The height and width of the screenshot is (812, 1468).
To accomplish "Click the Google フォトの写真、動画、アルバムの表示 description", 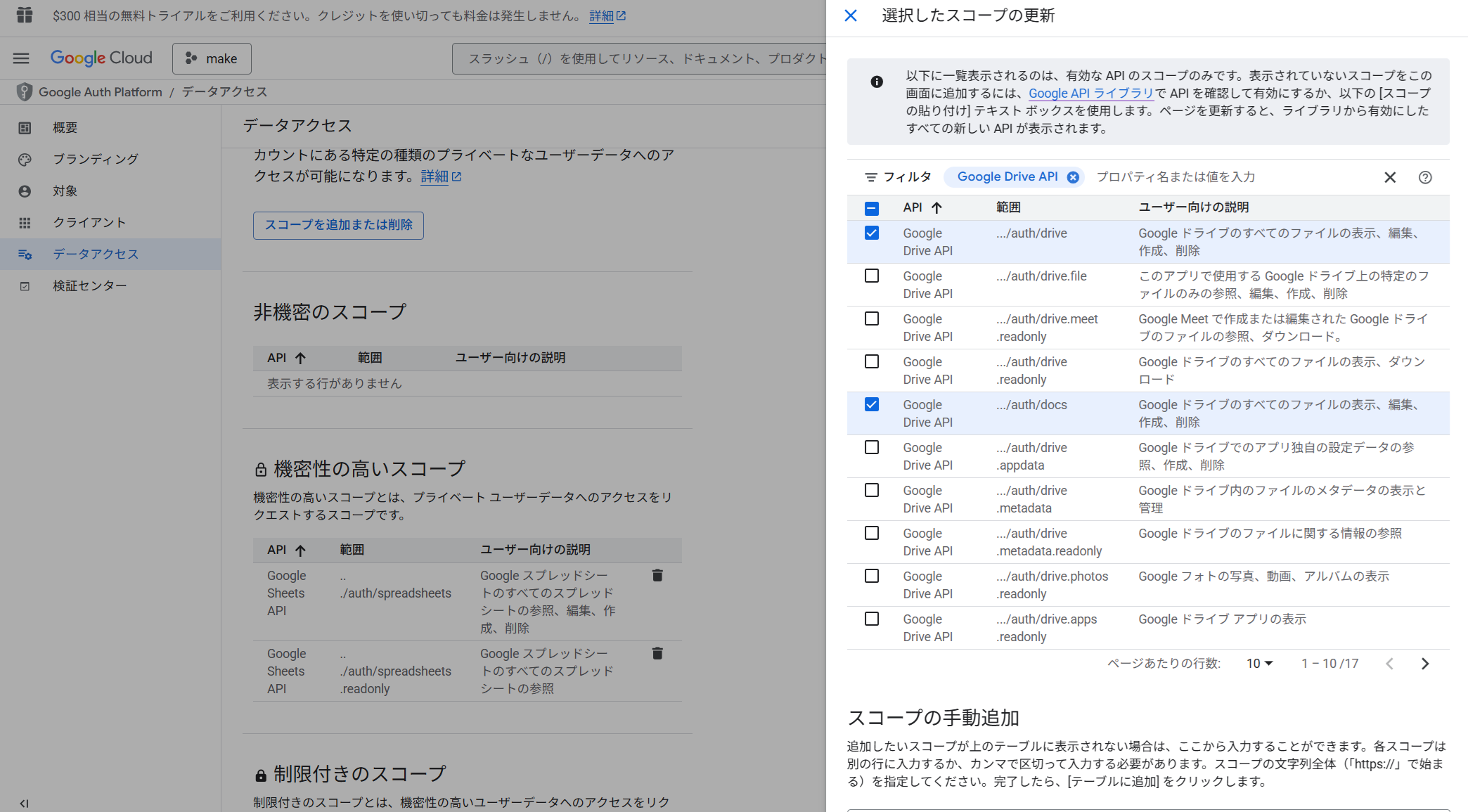I will [1263, 576].
